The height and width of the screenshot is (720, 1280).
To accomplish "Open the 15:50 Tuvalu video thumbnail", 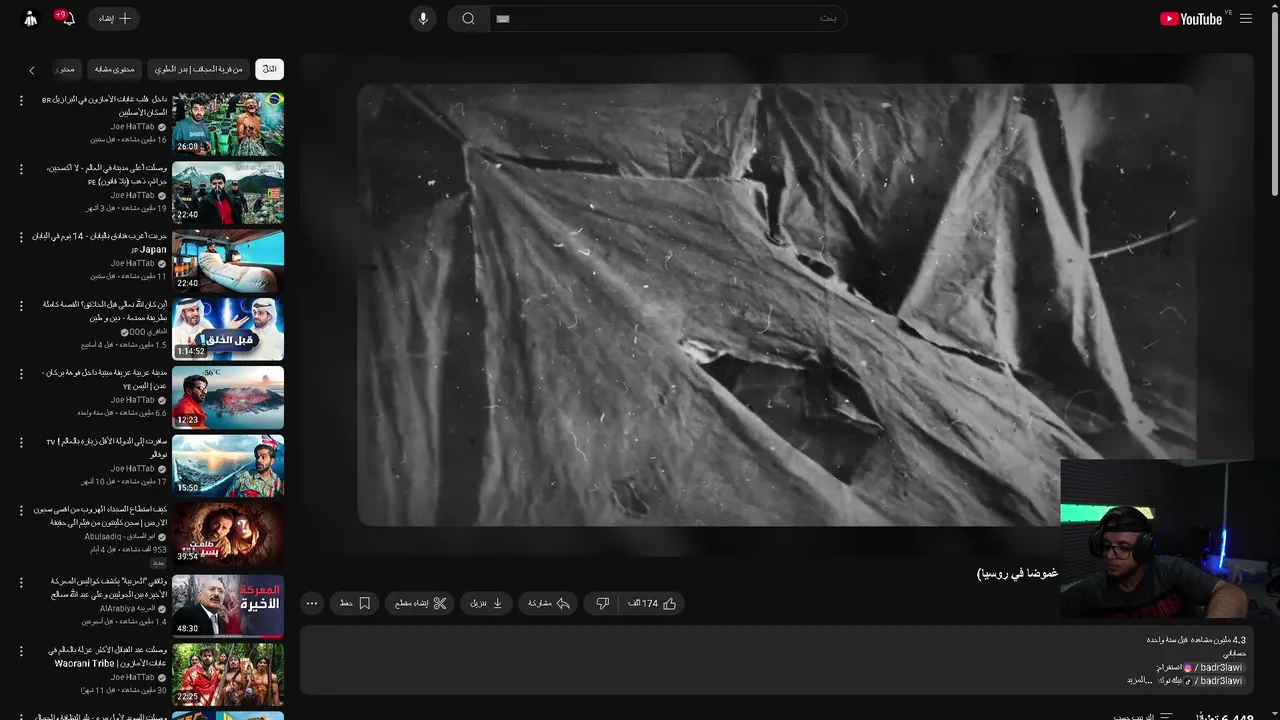I will tap(228, 465).
